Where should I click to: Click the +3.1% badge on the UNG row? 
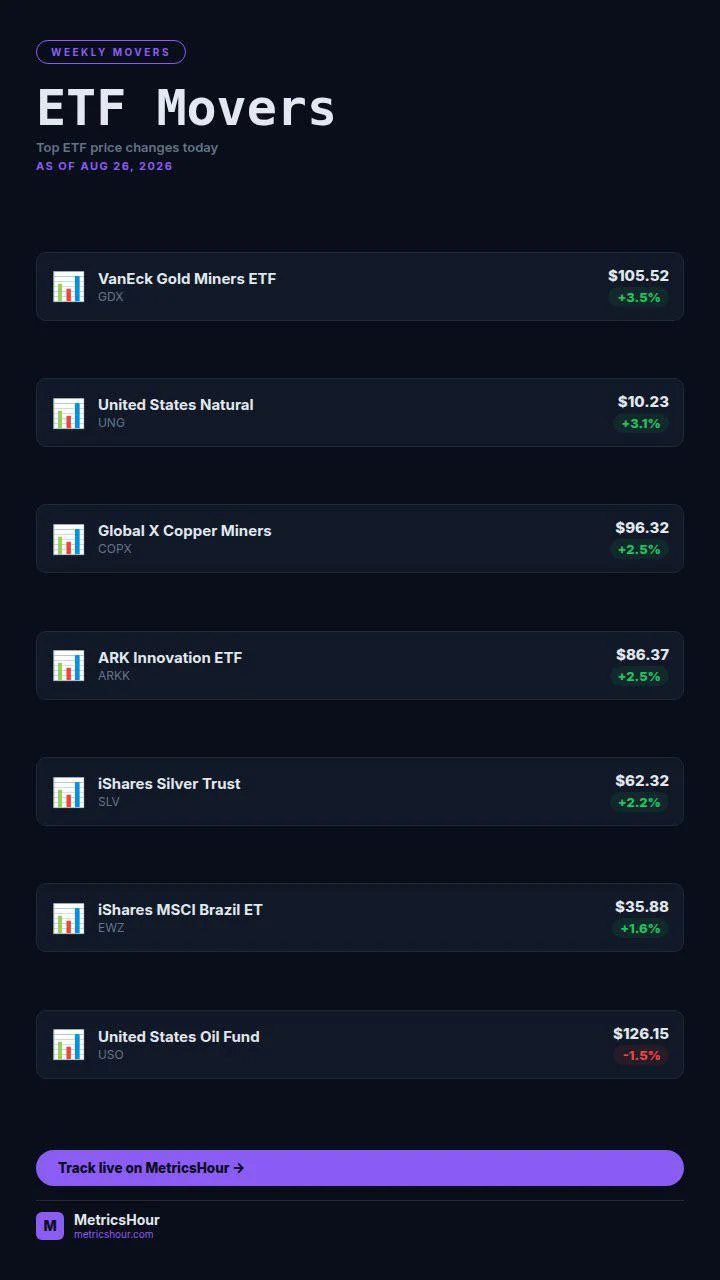coord(641,424)
